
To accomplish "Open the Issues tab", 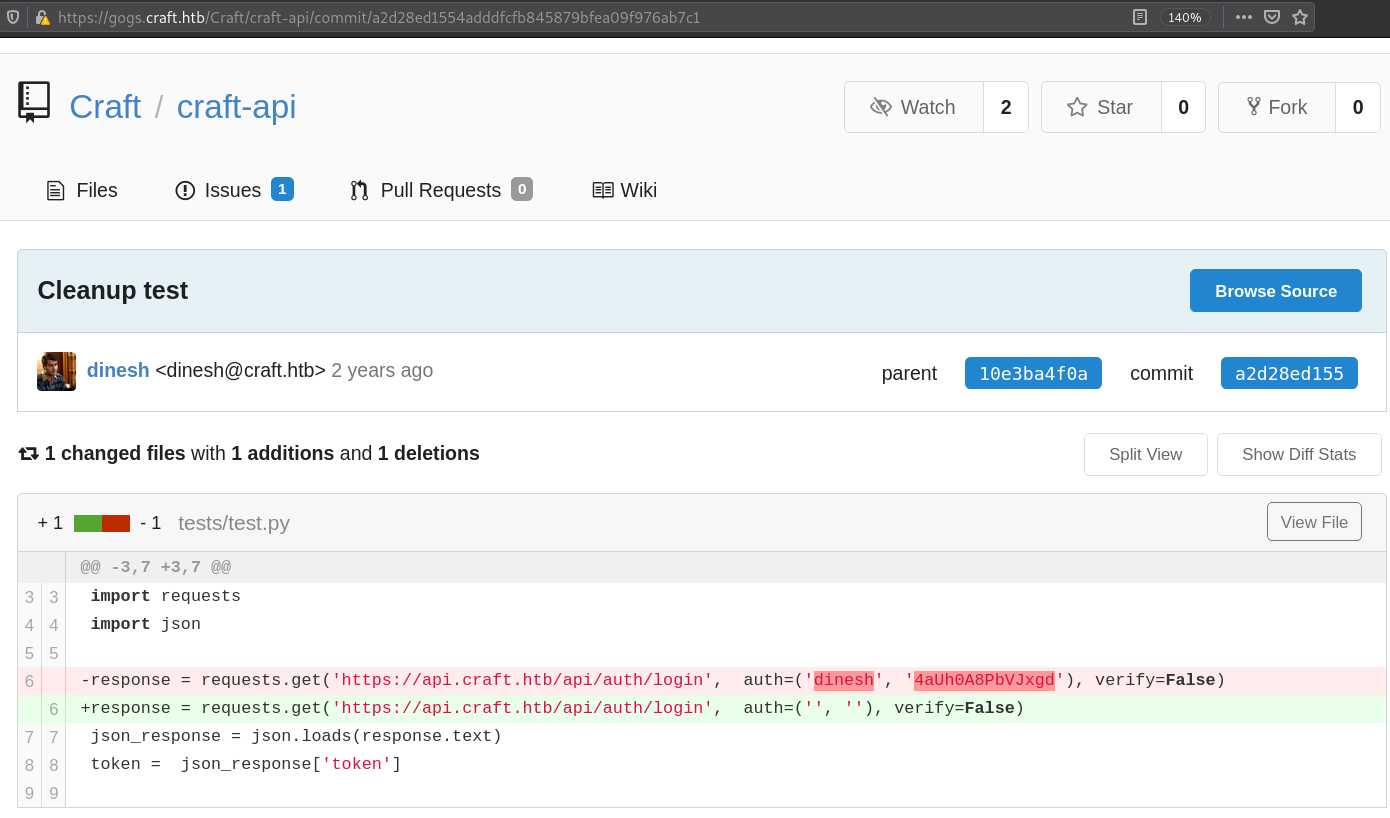I will 233,190.
